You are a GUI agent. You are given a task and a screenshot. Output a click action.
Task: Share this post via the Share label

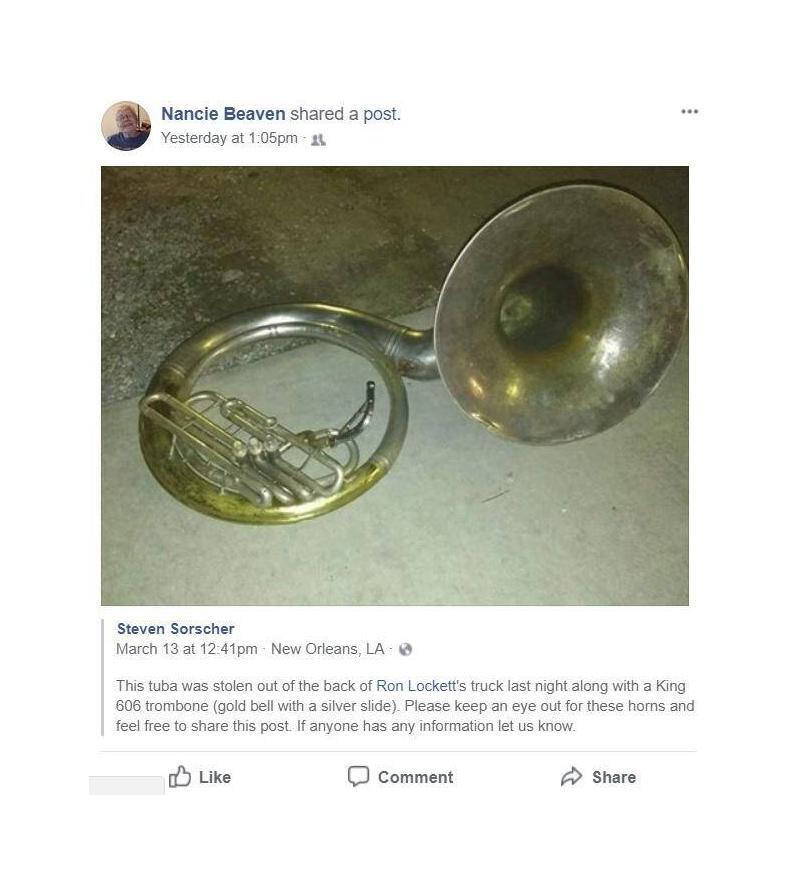(614, 777)
